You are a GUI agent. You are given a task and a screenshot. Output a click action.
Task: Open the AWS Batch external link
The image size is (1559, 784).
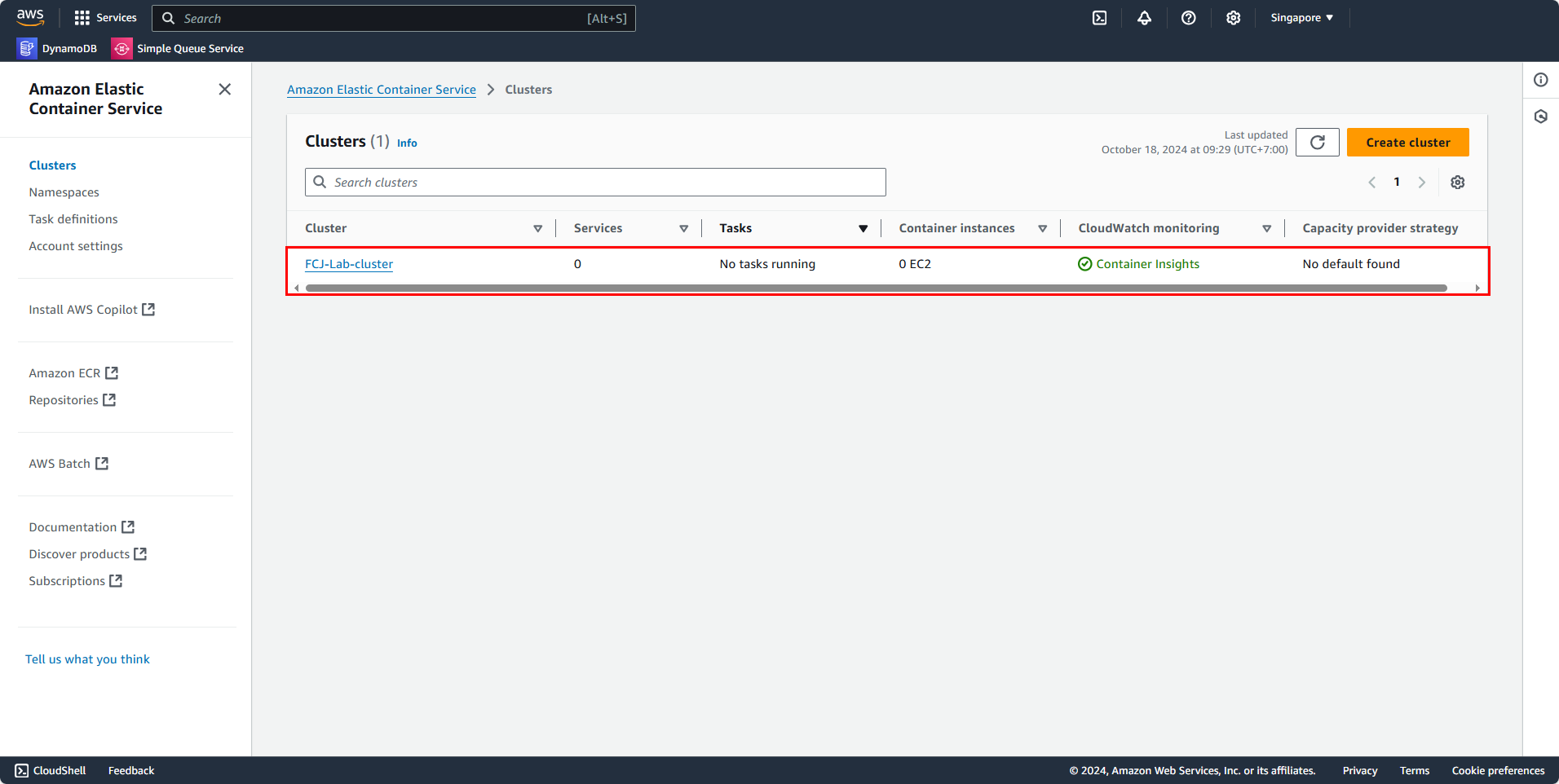coord(68,464)
